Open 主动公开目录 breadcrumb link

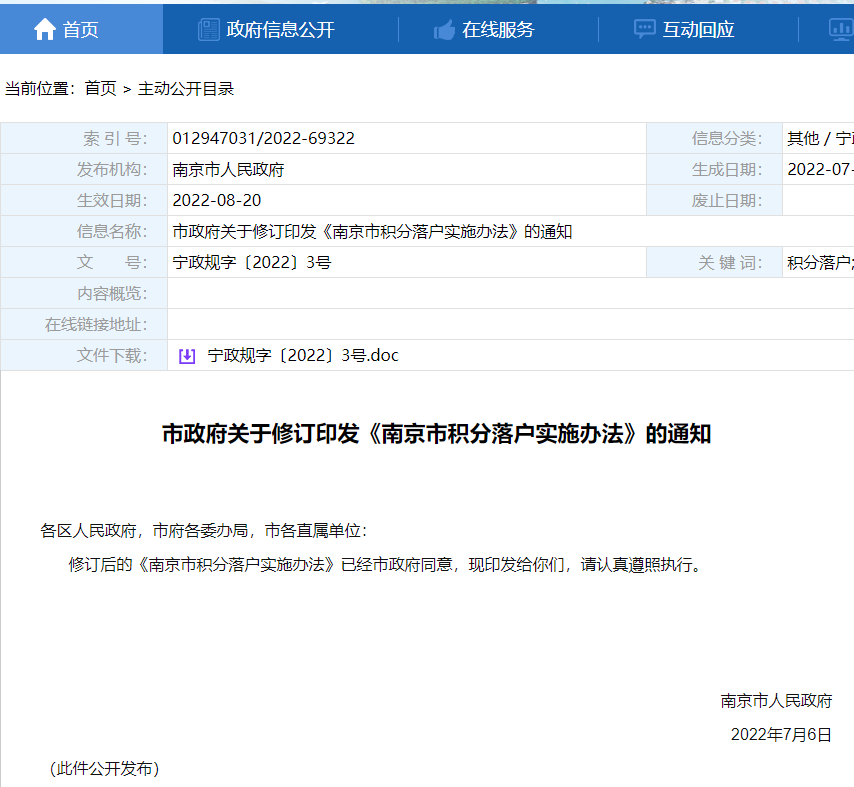click(186, 88)
